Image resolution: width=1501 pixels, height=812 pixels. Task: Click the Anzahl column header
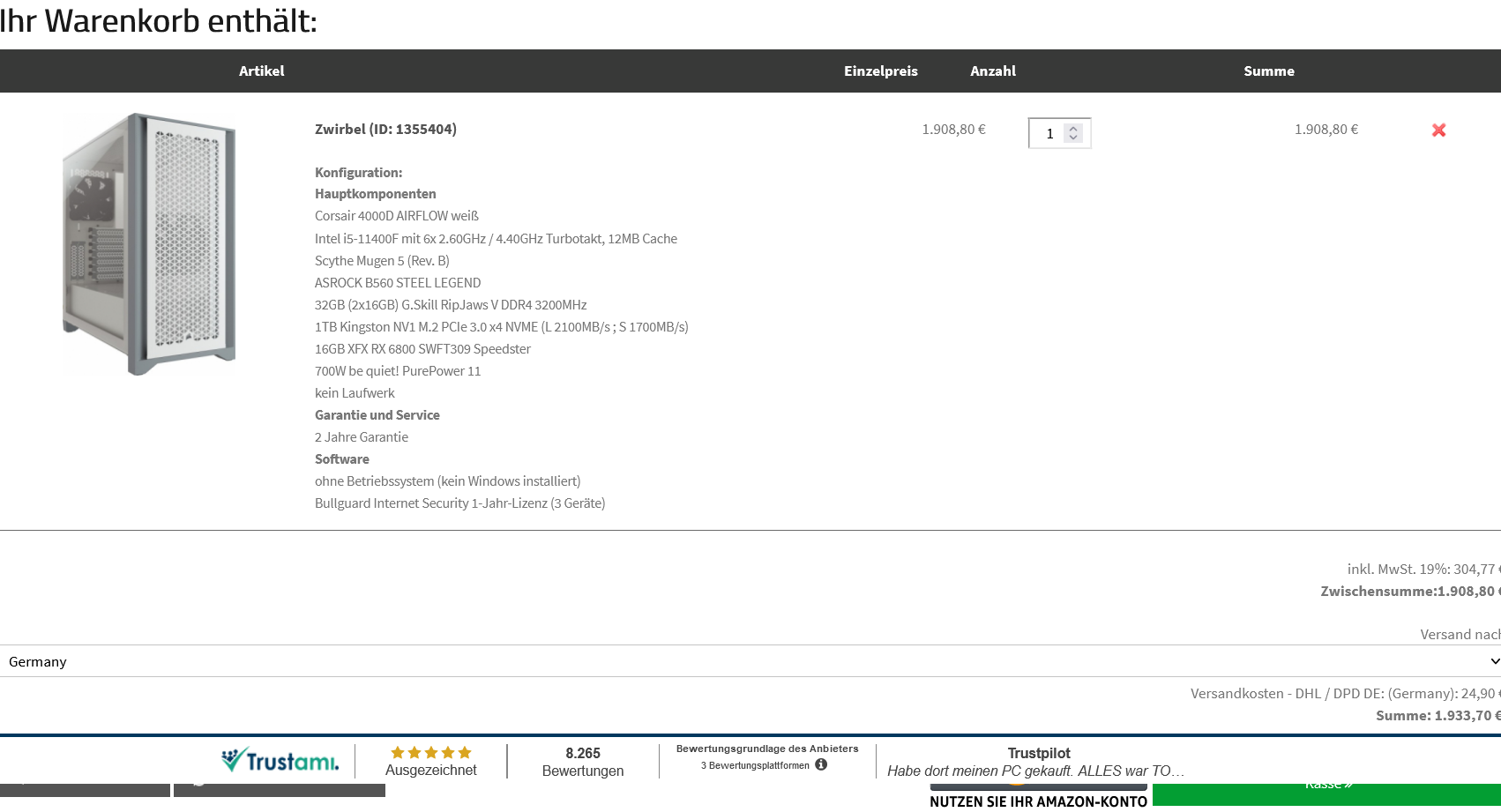tap(993, 71)
